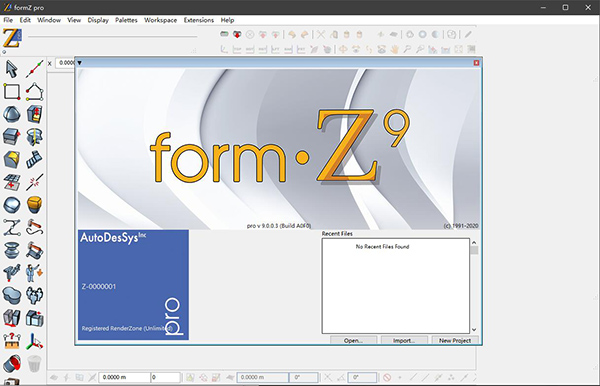Expand the splash dialog black triangle menu
Screen dimensions: 600x386
[x=80, y=63]
